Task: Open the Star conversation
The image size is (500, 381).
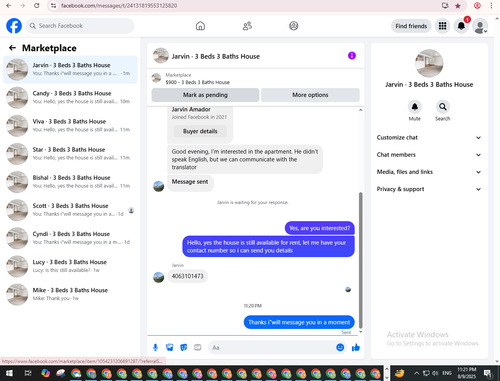Action: click(70, 154)
